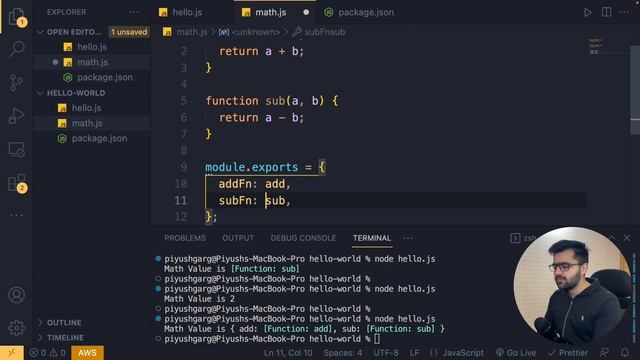Image resolution: width=640 pixels, height=360 pixels.
Task: Open Explorer views and more actions ellipsis
Action: 134,12
